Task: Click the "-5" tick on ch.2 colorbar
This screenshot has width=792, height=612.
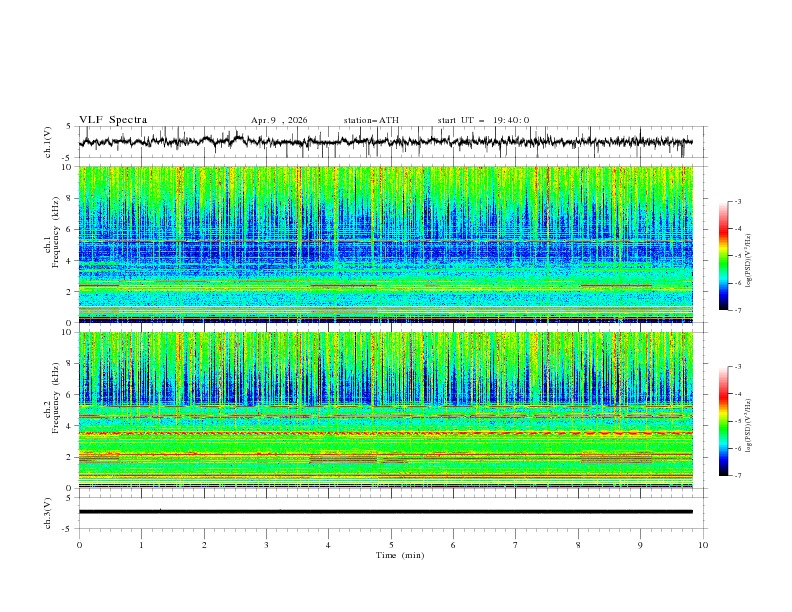Action: point(737,421)
